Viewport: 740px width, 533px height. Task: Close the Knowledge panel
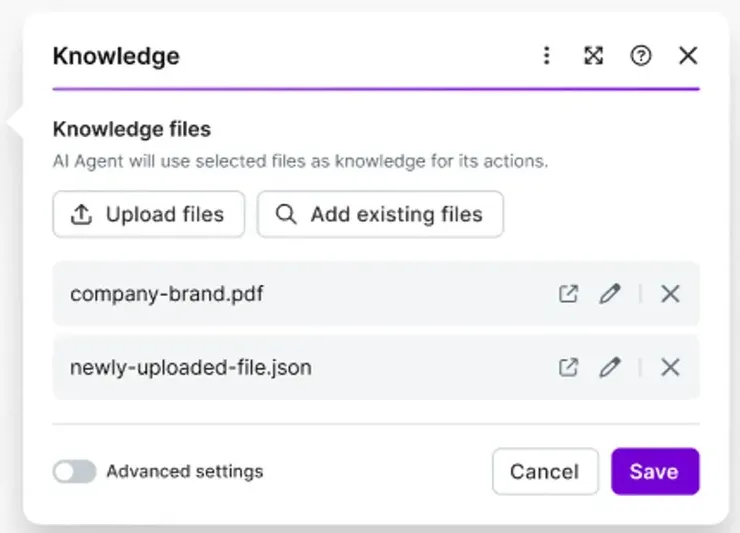click(x=688, y=56)
